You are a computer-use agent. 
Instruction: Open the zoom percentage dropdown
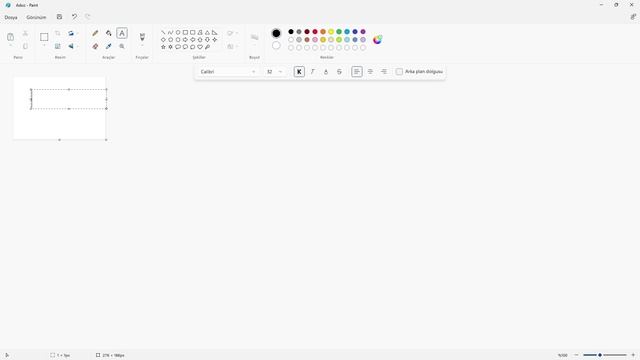pos(563,355)
